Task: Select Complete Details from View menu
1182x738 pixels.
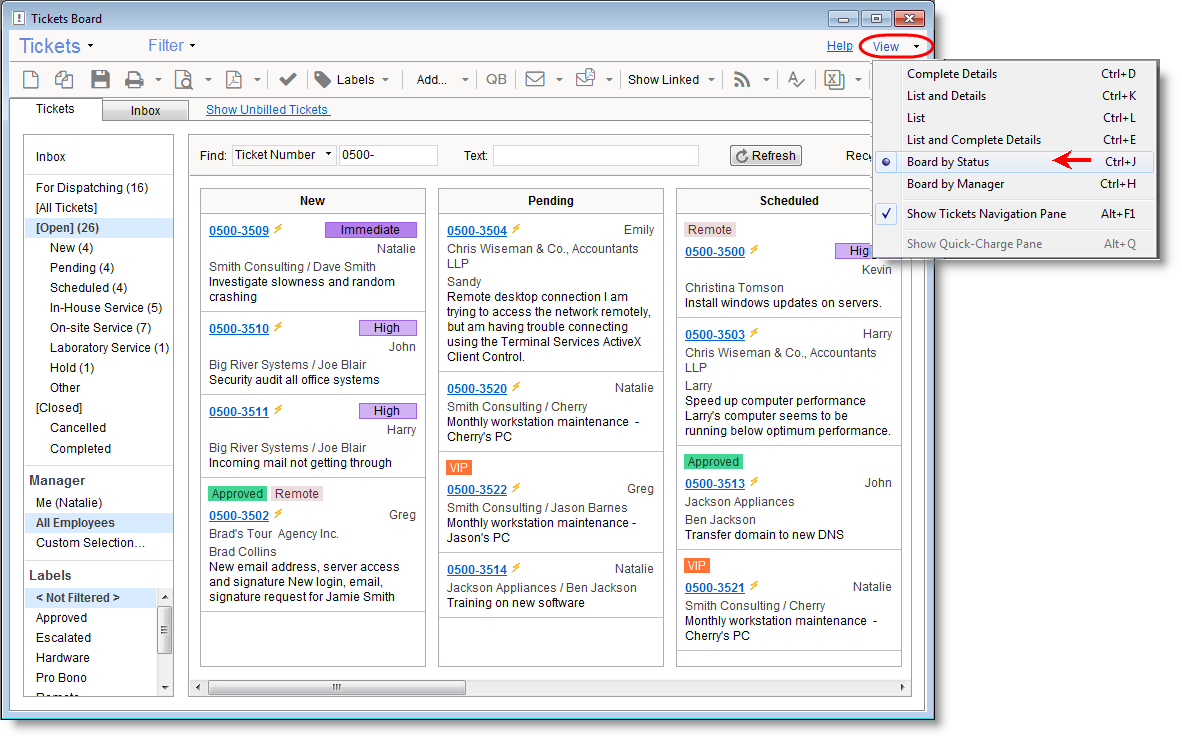Action: [951, 74]
